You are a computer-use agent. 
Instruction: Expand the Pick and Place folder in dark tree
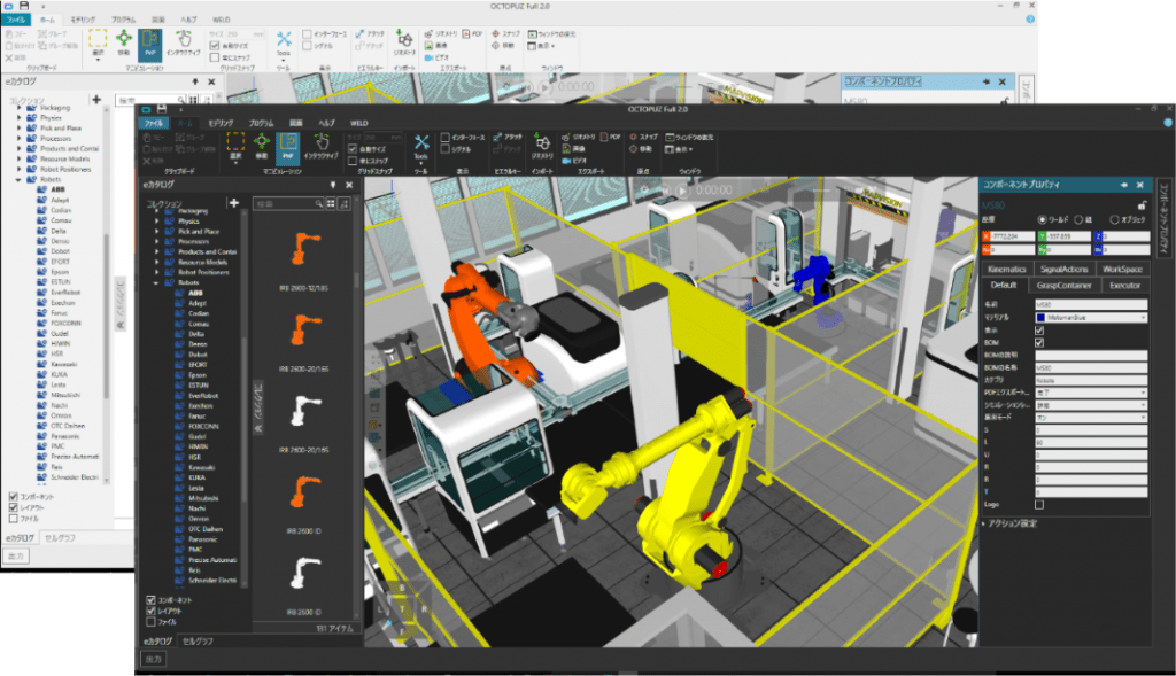pyautogui.click(x=156, y=230)
